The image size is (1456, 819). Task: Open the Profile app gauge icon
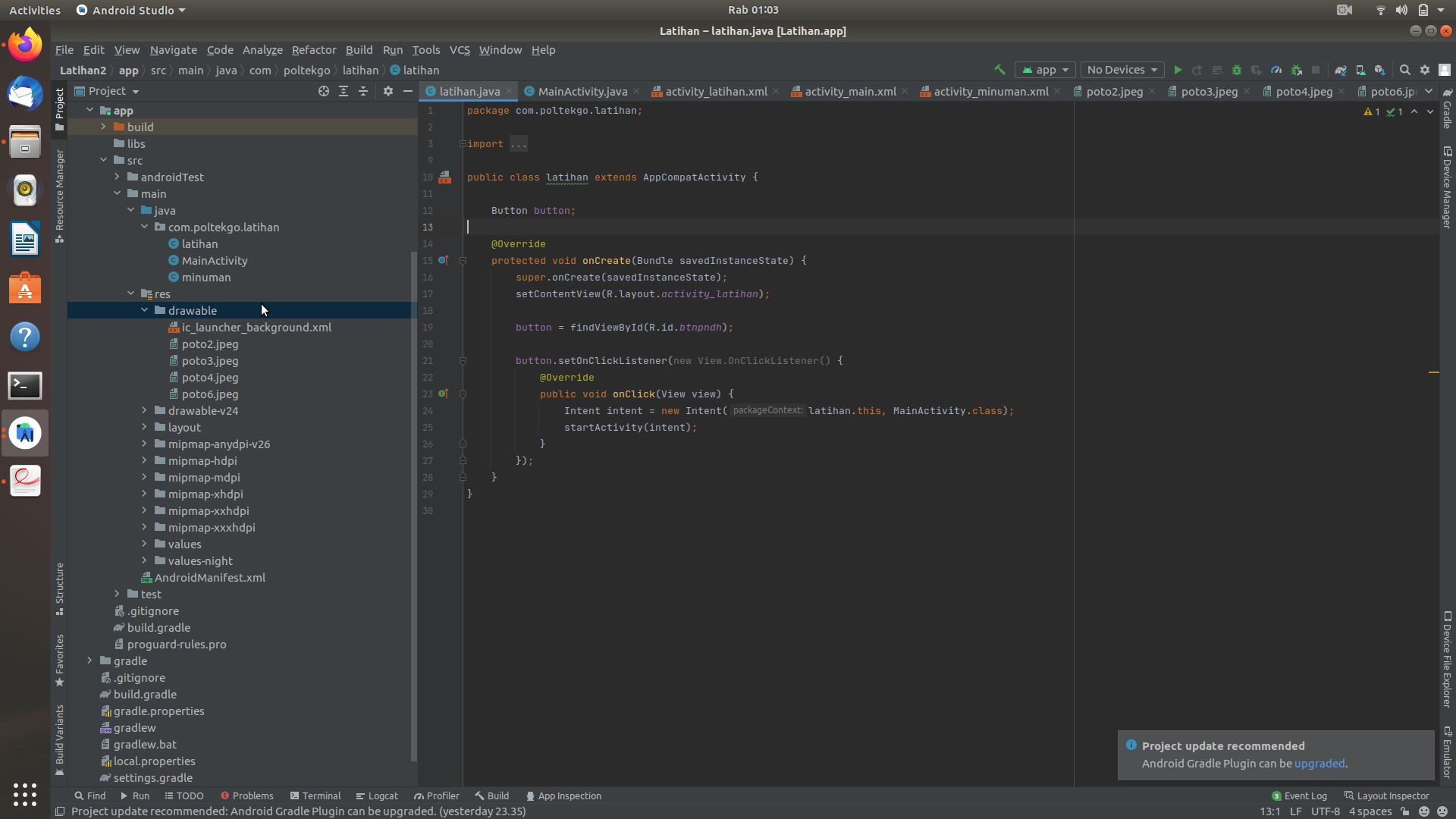pyautogui.click(x=1276, y=70)
